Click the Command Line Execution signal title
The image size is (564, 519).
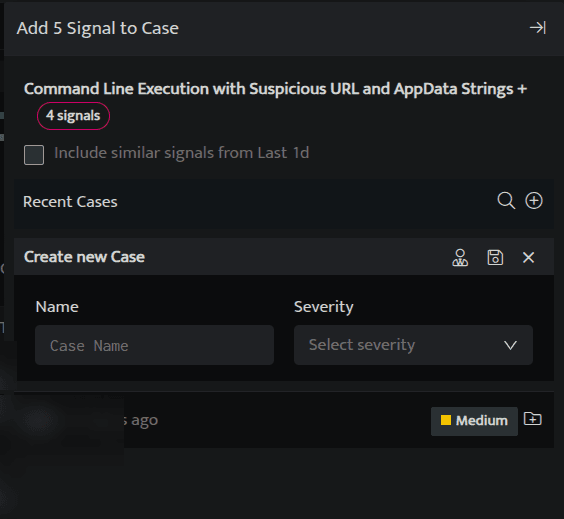pos(275,89)
